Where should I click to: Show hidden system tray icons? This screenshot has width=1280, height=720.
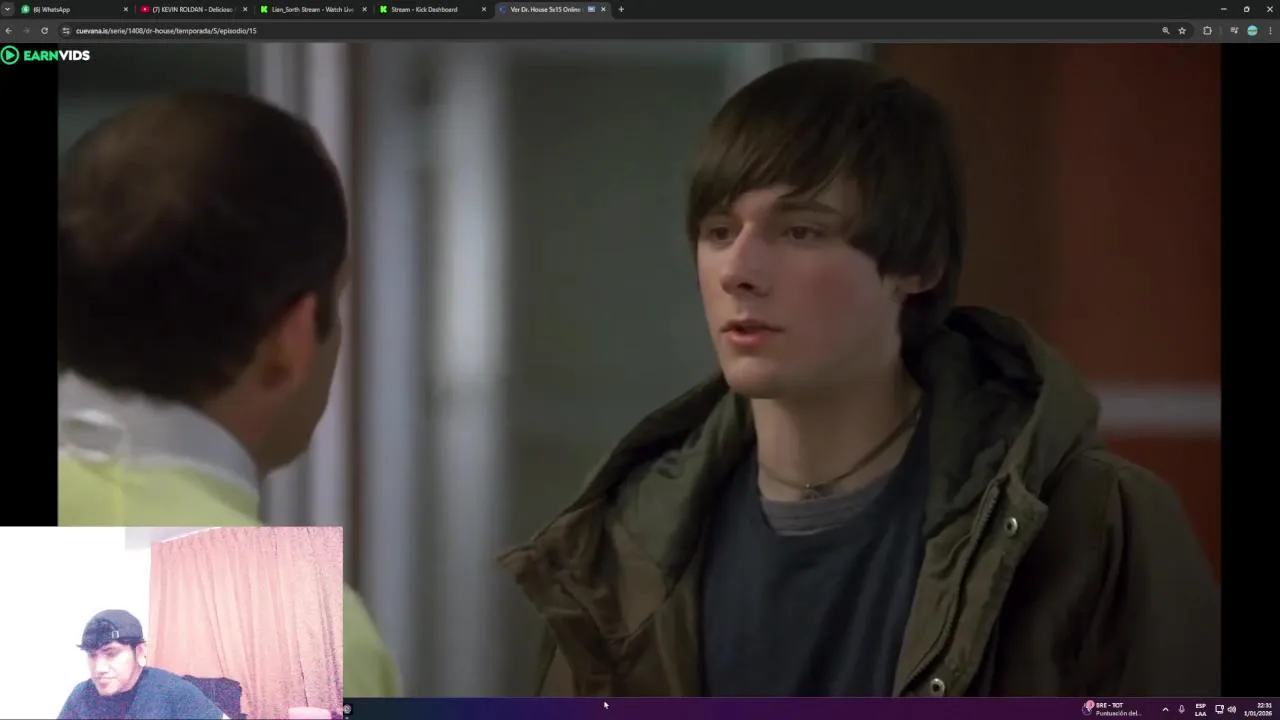[1165, 709]
